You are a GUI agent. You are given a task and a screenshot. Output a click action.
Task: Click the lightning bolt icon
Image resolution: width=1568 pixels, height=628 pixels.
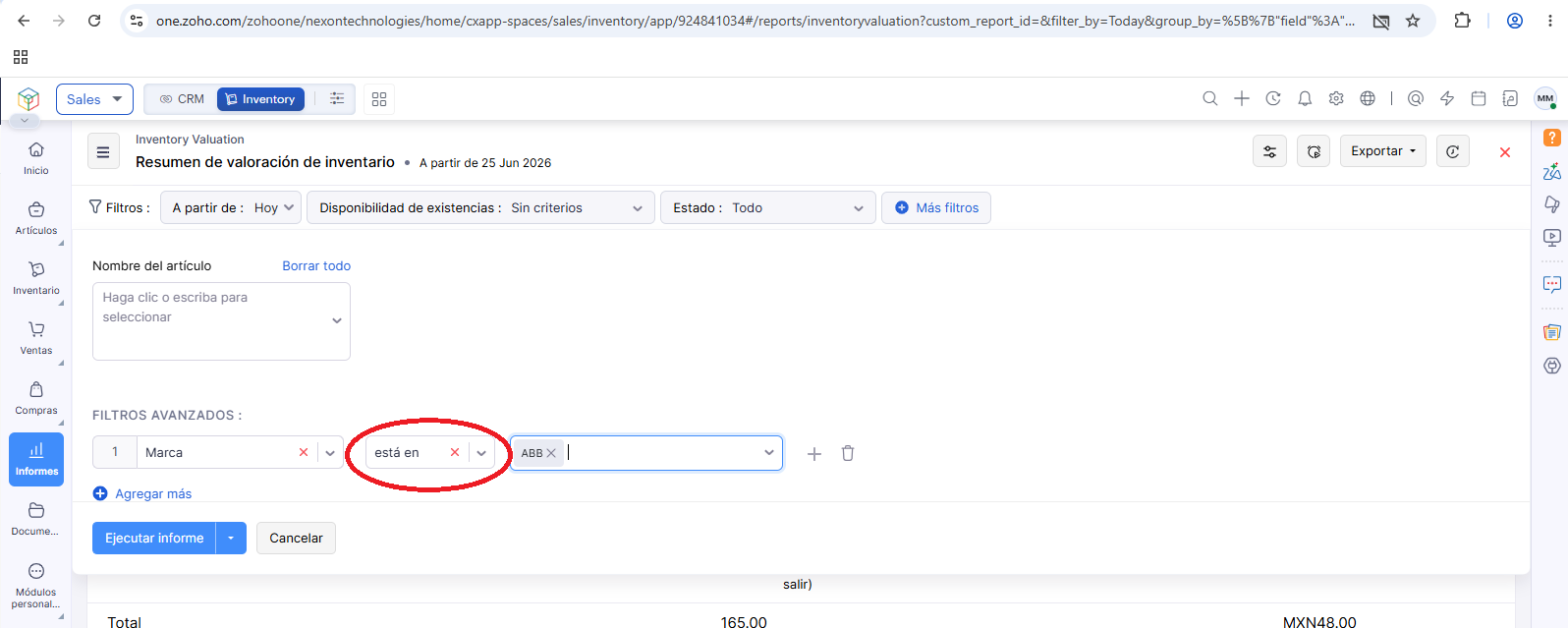point(1447,98)
